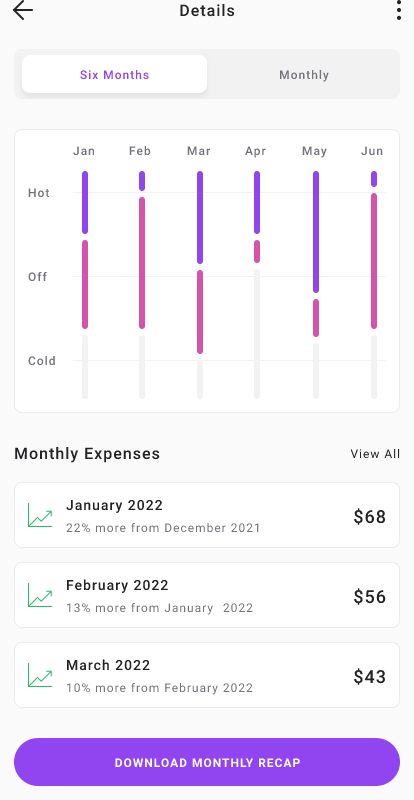Switch to the Monthly tab
The width and height of the screenshot is (414, 800).
(x=304, y=74)
